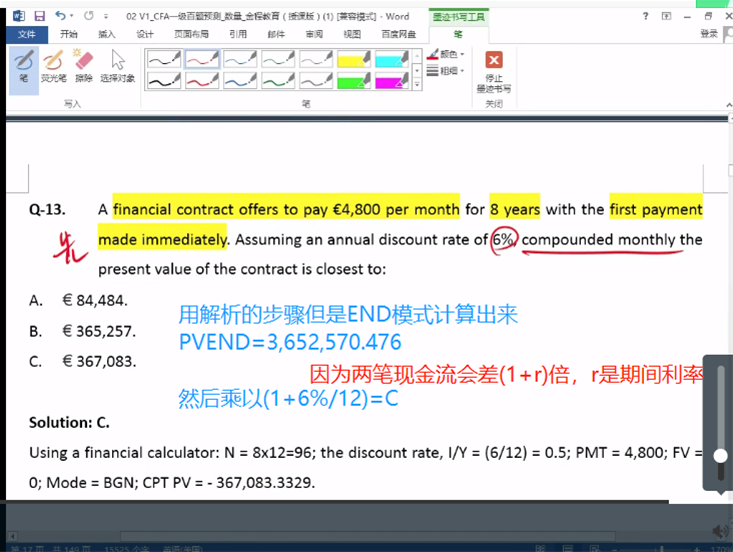Screen dimensions: 733x552
Task: Switch to the Design ribbon tab
Action: click(x=144, y=34)
